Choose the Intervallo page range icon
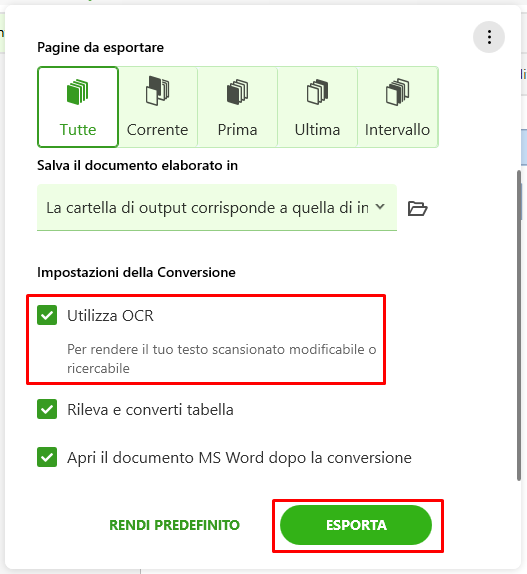527x574 pixels. tap(397, 92)
